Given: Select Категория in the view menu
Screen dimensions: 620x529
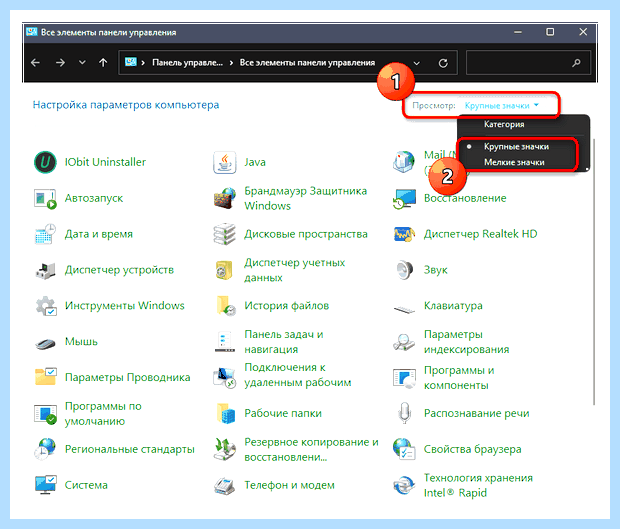Looking at the screenshot, I should click(x=504, y=125).
